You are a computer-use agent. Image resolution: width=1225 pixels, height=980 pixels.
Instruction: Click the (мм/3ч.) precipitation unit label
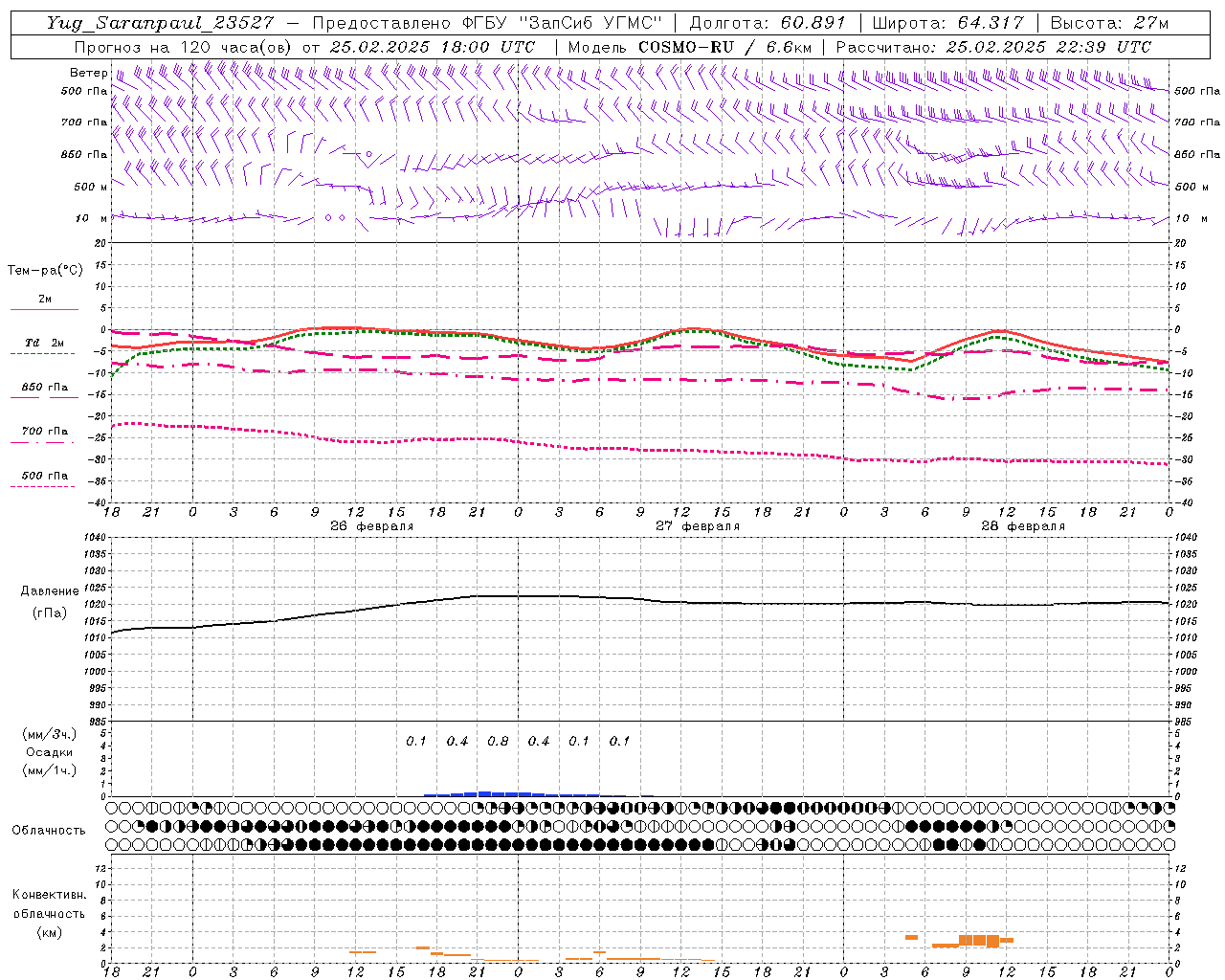(49, 734)
